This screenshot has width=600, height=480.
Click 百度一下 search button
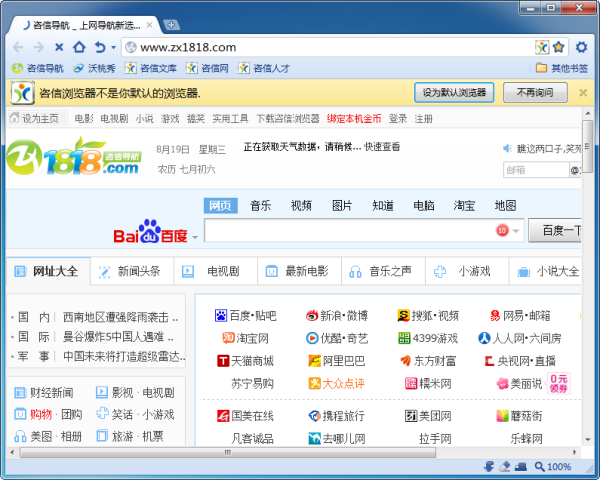coord(554,230)
